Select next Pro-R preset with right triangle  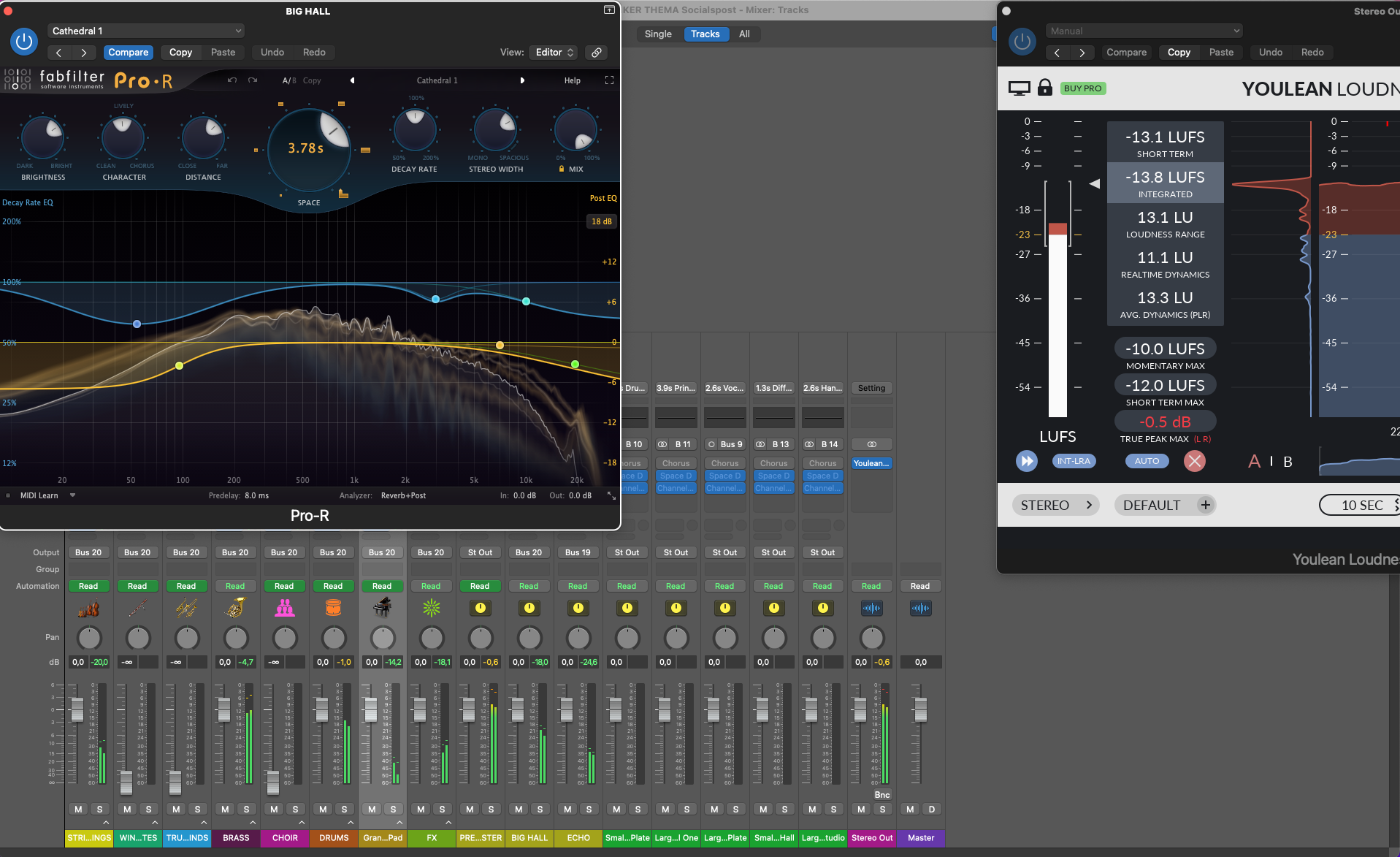tap(522, 80)
